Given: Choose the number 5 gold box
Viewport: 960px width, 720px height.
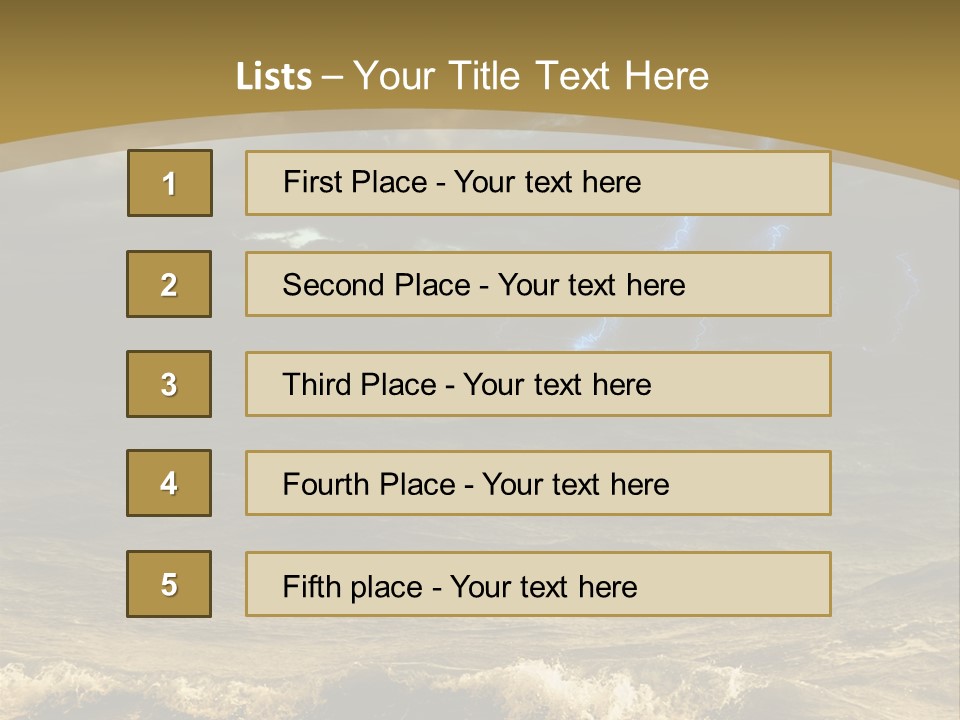Looking at the screenshot, I should (x=169, y=584).
